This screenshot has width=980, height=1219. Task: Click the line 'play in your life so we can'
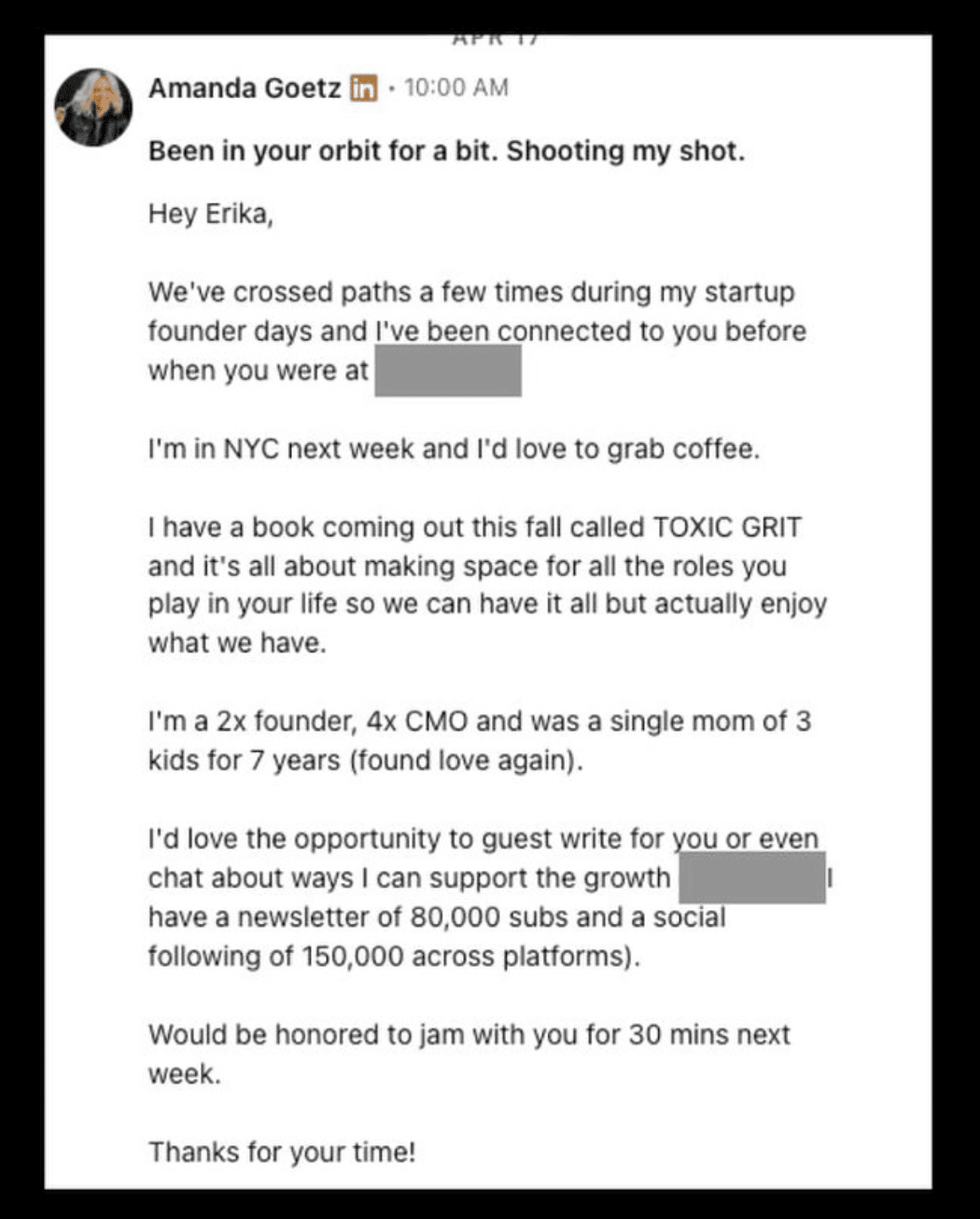pyautogui.click(x=487, y=605)
